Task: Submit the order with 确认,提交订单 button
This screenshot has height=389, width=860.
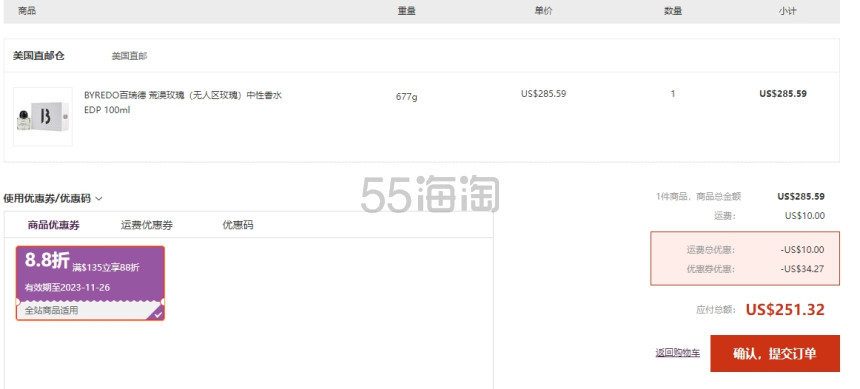Action: [774, 353]
